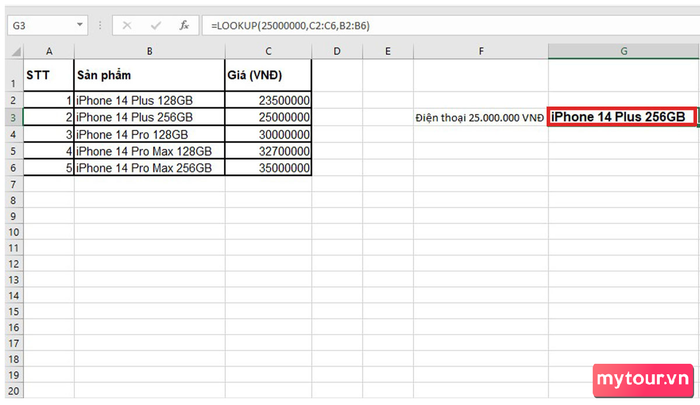Viewport: 700px width, 405px height.
Task: Select row 5 header
Action: (14, 151)
